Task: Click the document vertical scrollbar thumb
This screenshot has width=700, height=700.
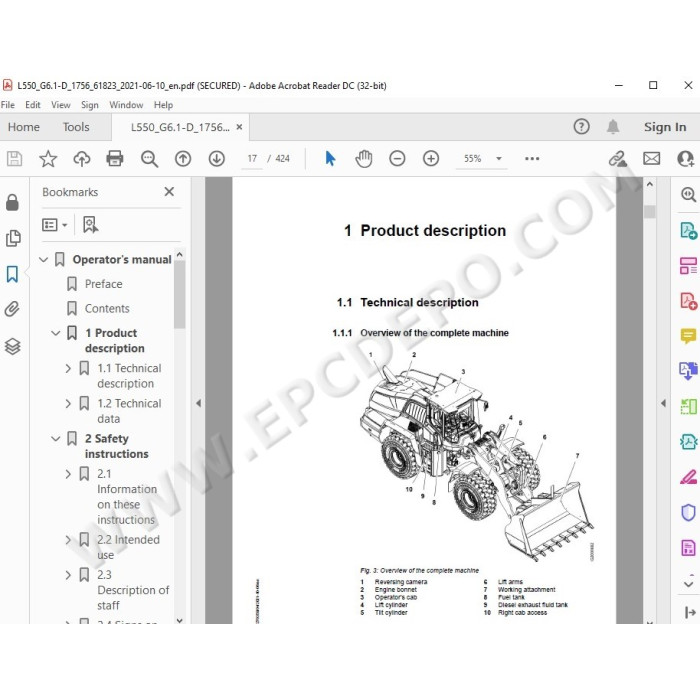Action: pos(650,212)
